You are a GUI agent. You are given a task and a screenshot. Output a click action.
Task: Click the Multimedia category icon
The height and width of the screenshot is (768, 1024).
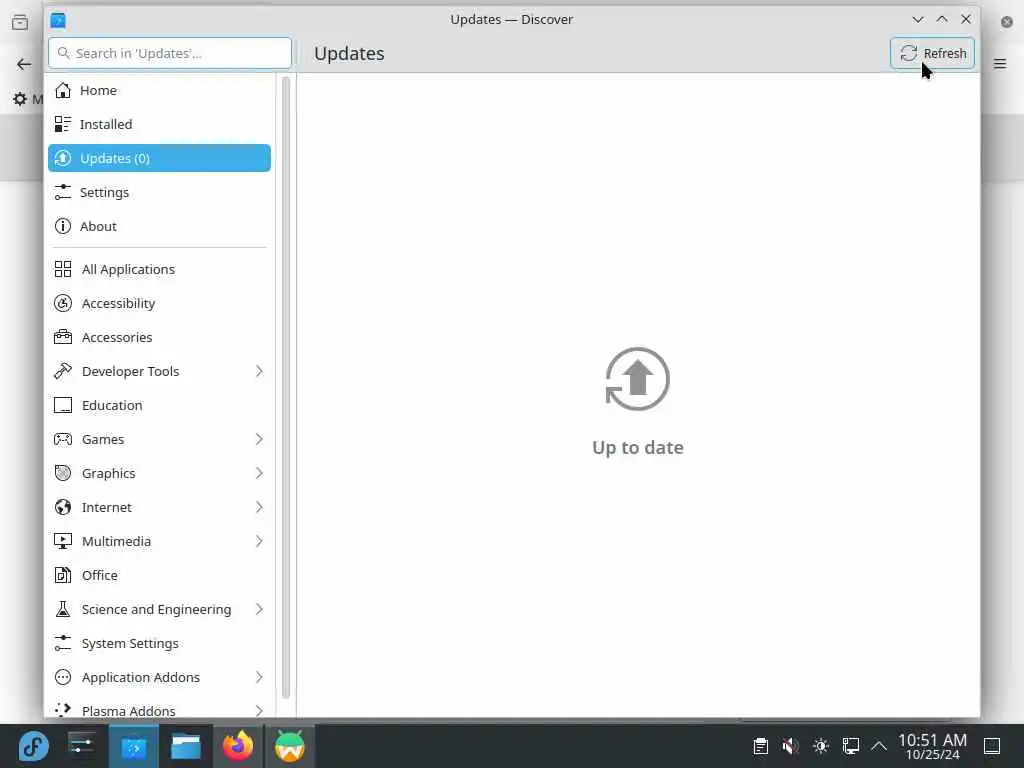63,541
